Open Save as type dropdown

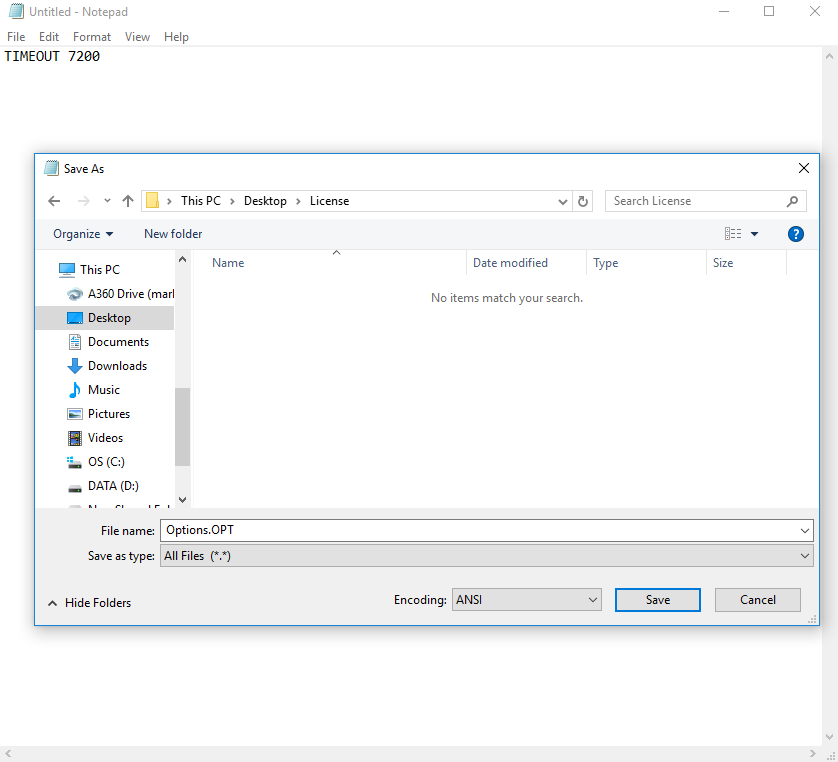point(486,556)
